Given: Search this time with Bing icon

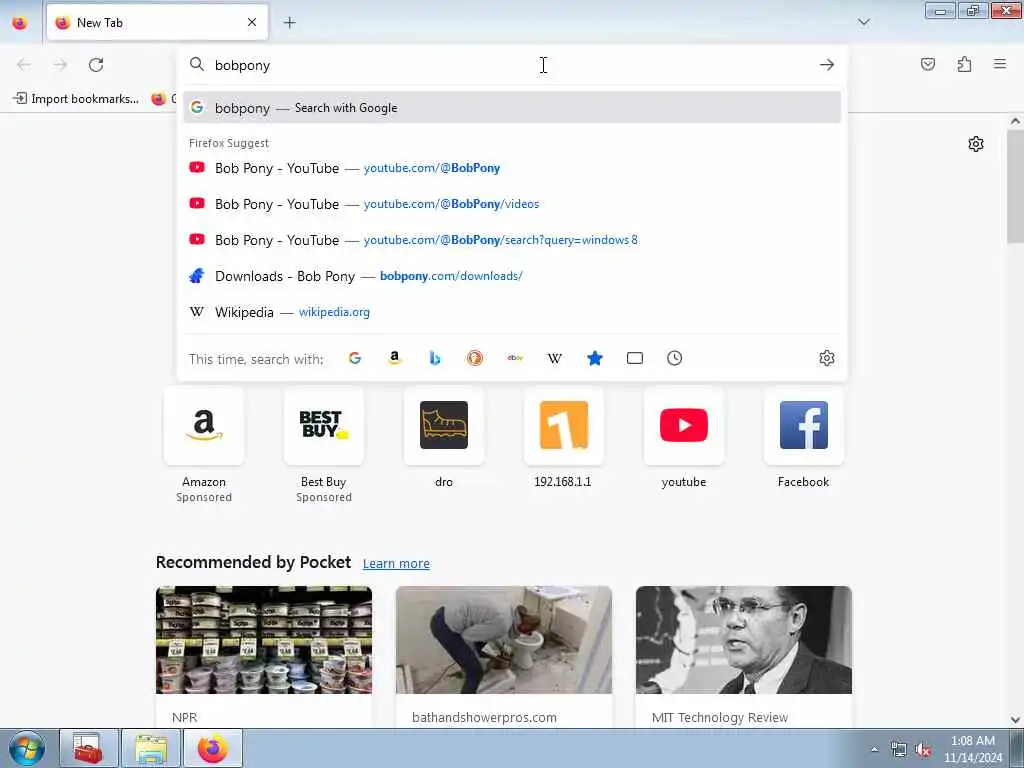Looking at the screenshot, I should point(435,358).
